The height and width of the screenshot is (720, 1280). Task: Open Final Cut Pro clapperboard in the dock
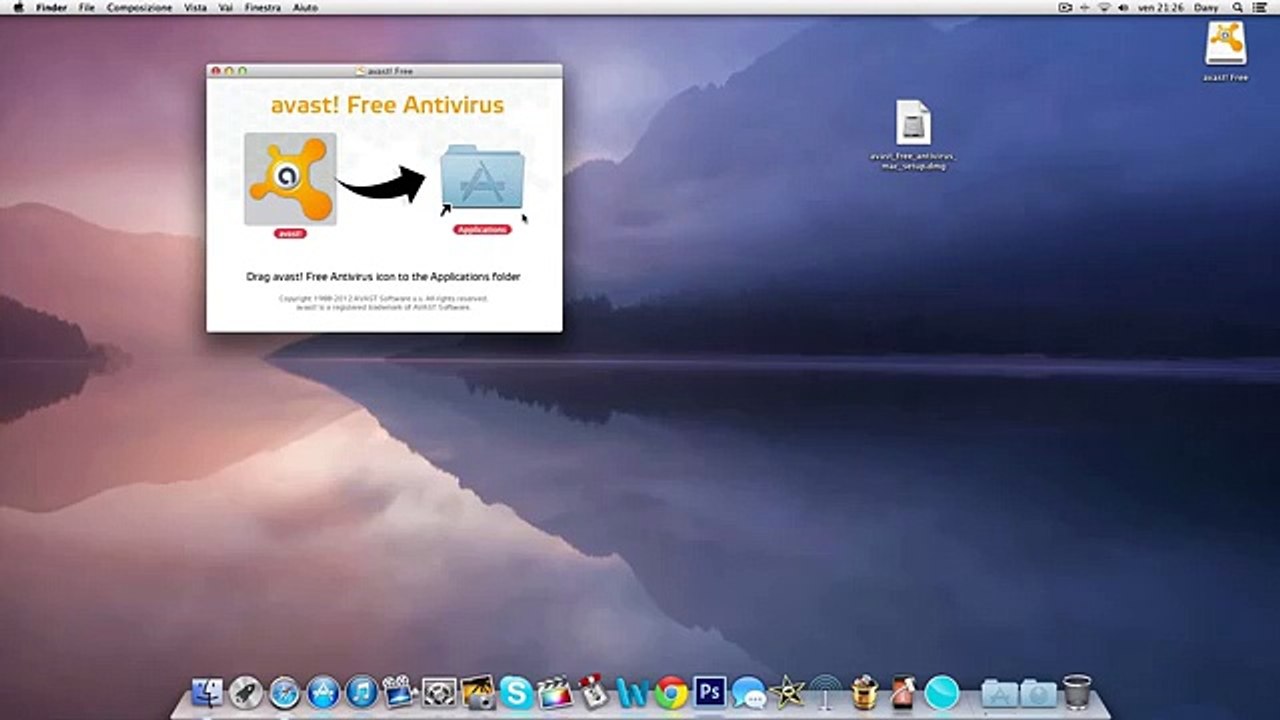pyautogui.click(x=555, y=692)
